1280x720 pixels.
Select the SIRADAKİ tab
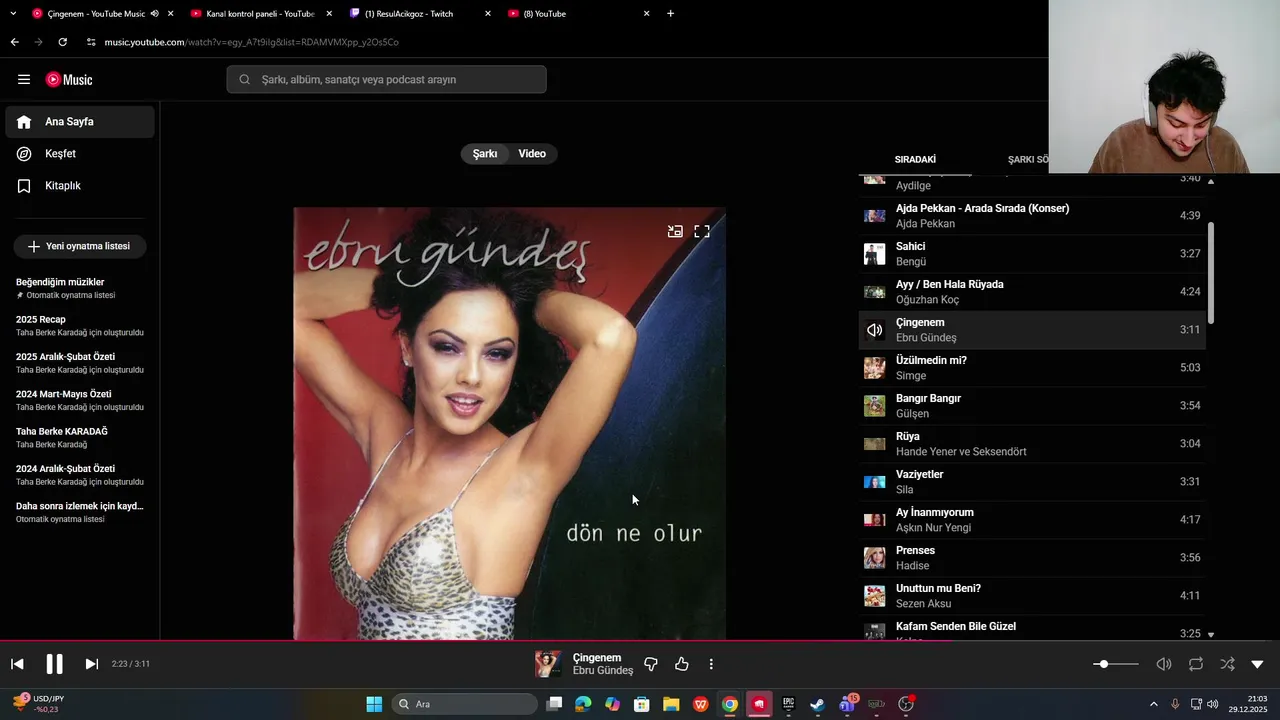[x=915, y=159]
